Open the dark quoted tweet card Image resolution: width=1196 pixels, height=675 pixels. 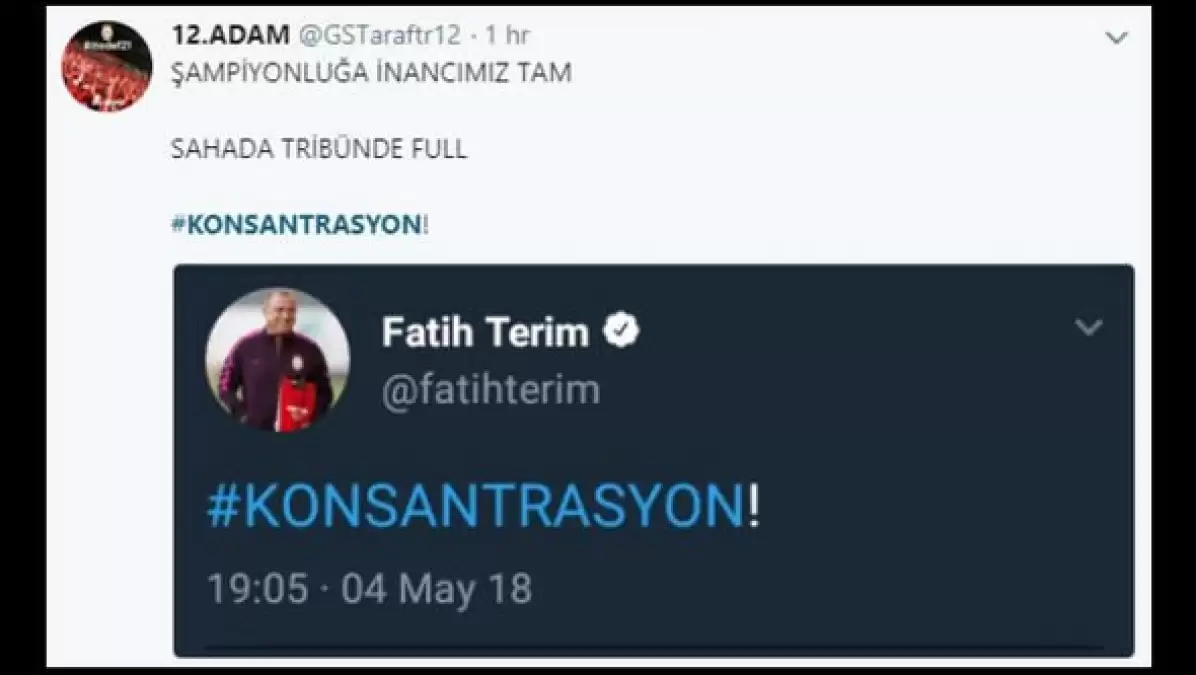(654, 461)
